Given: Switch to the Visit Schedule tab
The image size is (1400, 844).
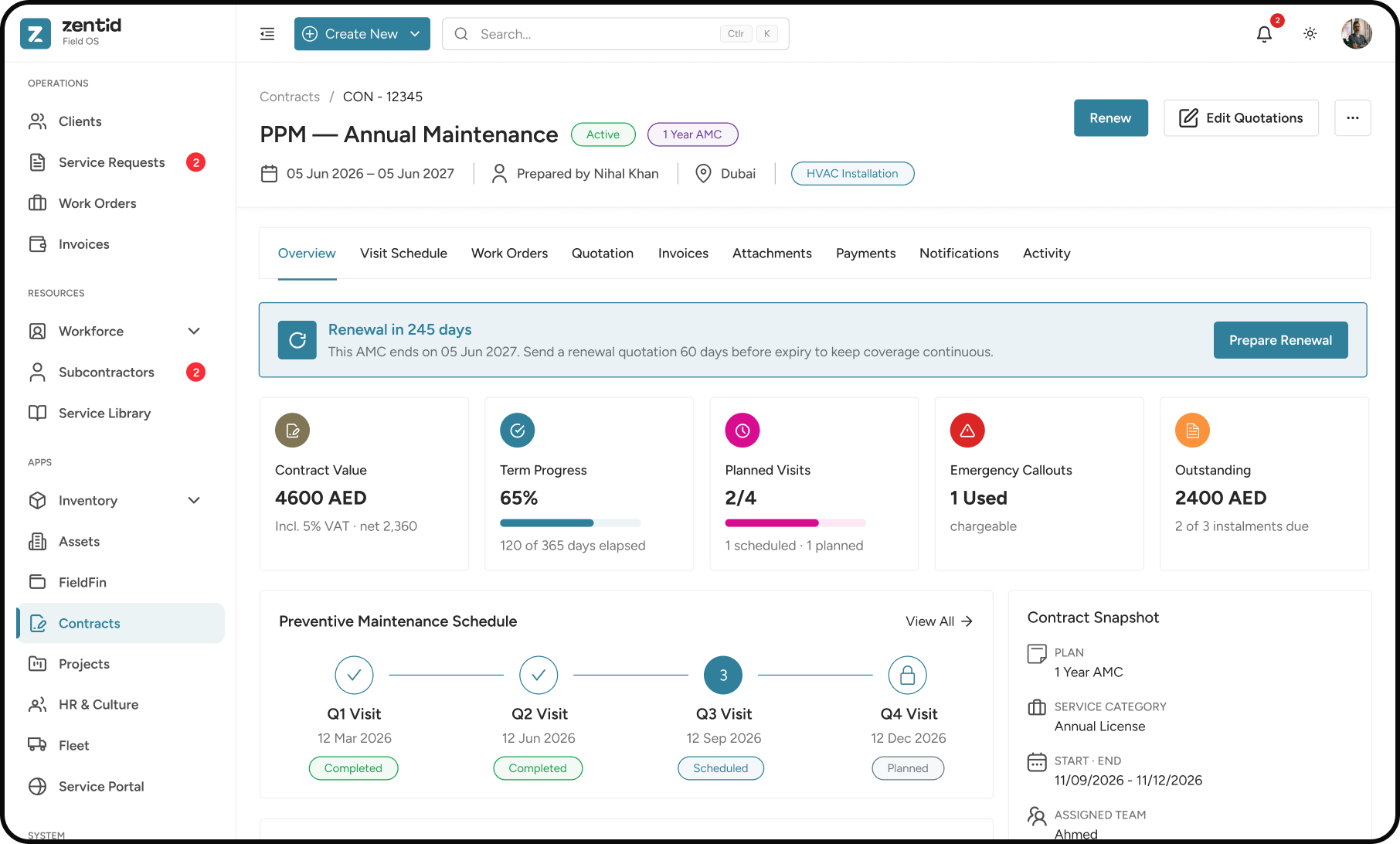Looking at the screenshot, I should [403, 254].
